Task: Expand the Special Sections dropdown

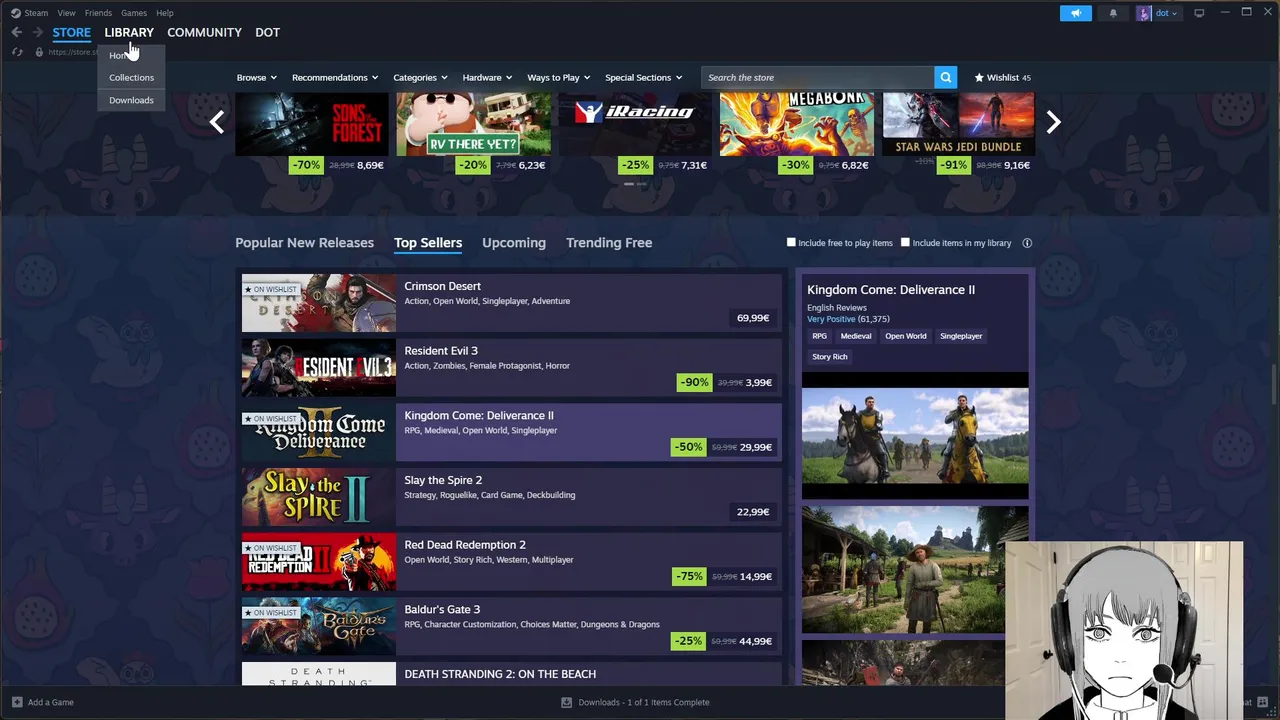Action: (643, 77)
